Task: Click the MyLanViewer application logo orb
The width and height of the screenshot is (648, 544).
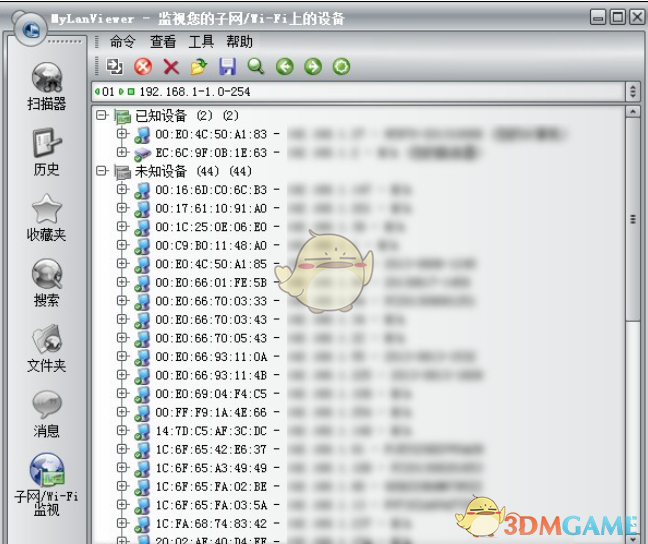Action: [30, 29]
